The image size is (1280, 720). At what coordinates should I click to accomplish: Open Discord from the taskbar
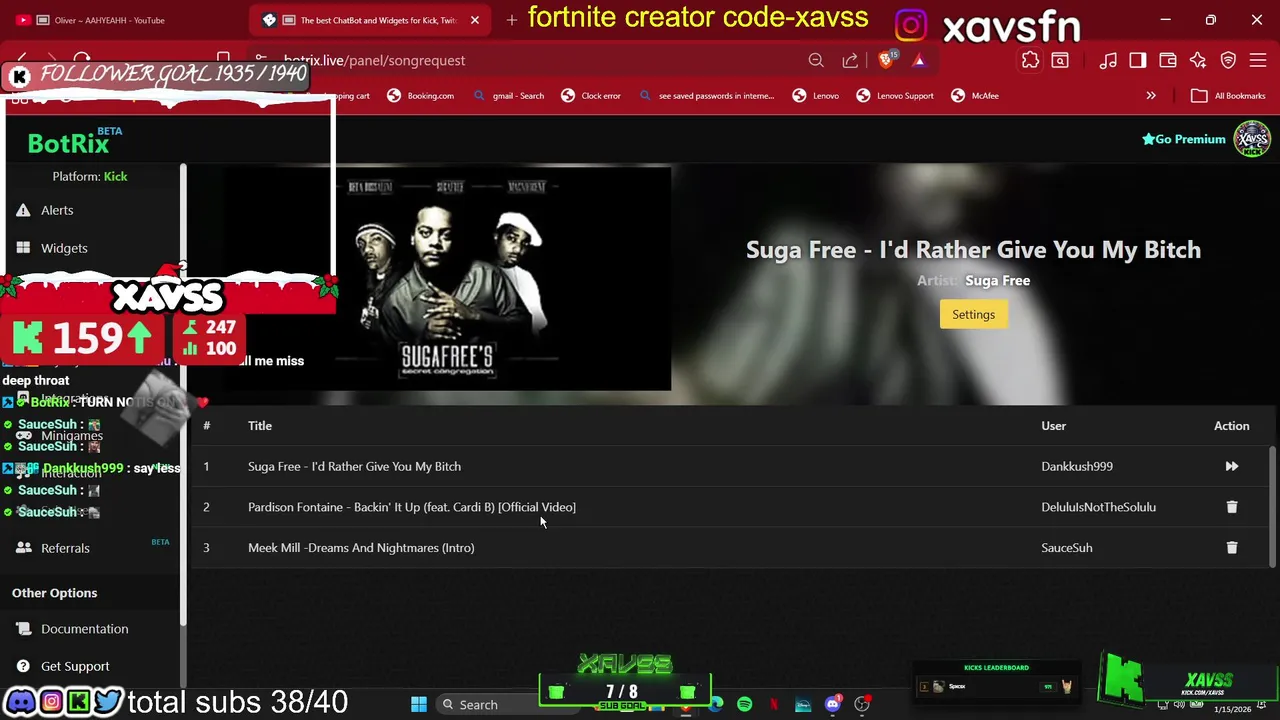click(833, 705)
